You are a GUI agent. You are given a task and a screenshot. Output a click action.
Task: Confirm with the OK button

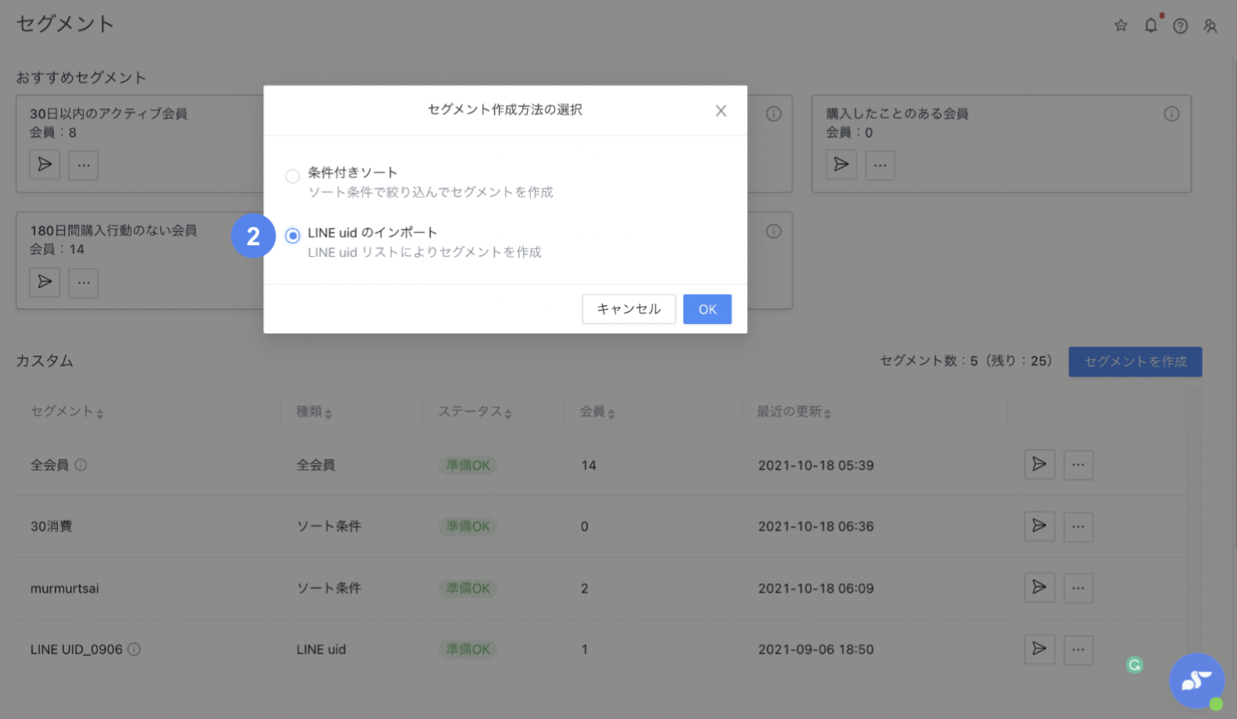[707, 309]
